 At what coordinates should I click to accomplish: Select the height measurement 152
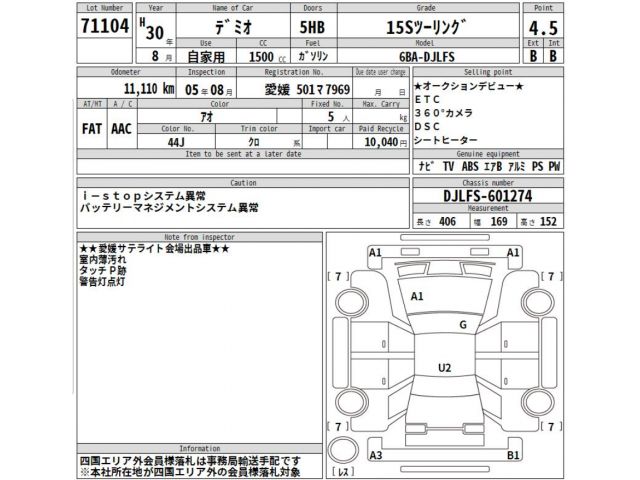tap(548, 222)
